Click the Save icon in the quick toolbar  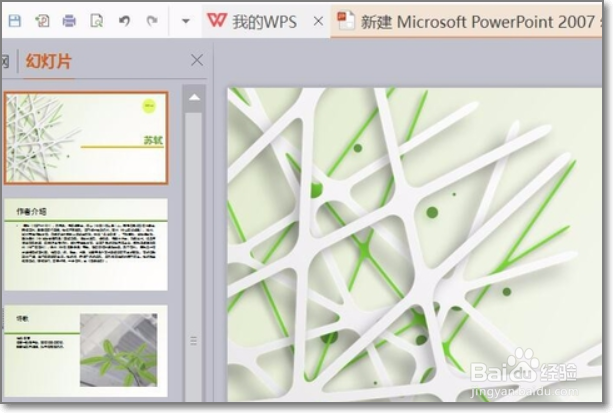pos(14,20)
